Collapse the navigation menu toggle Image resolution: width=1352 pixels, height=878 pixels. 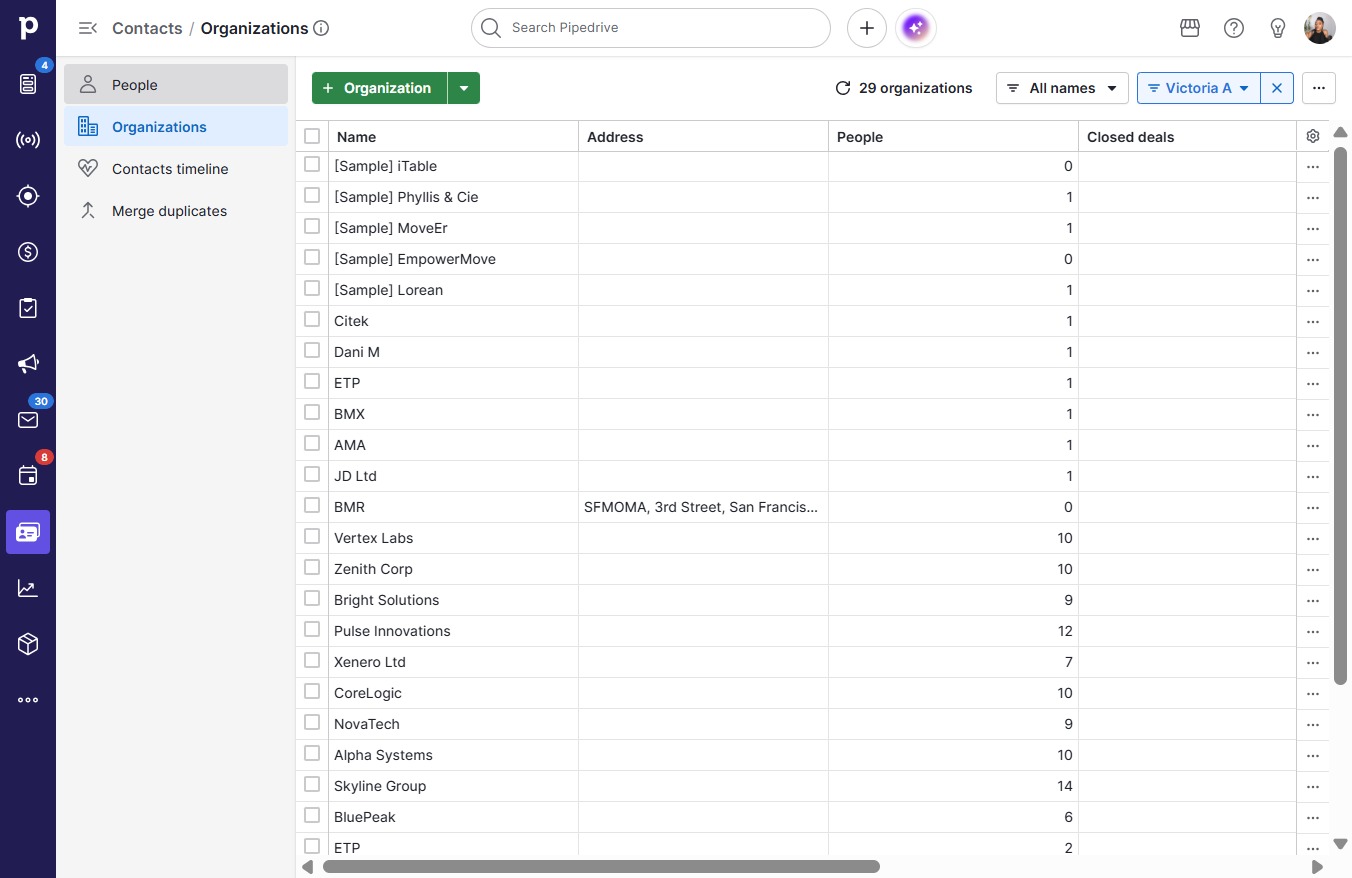tap(88, 28)
